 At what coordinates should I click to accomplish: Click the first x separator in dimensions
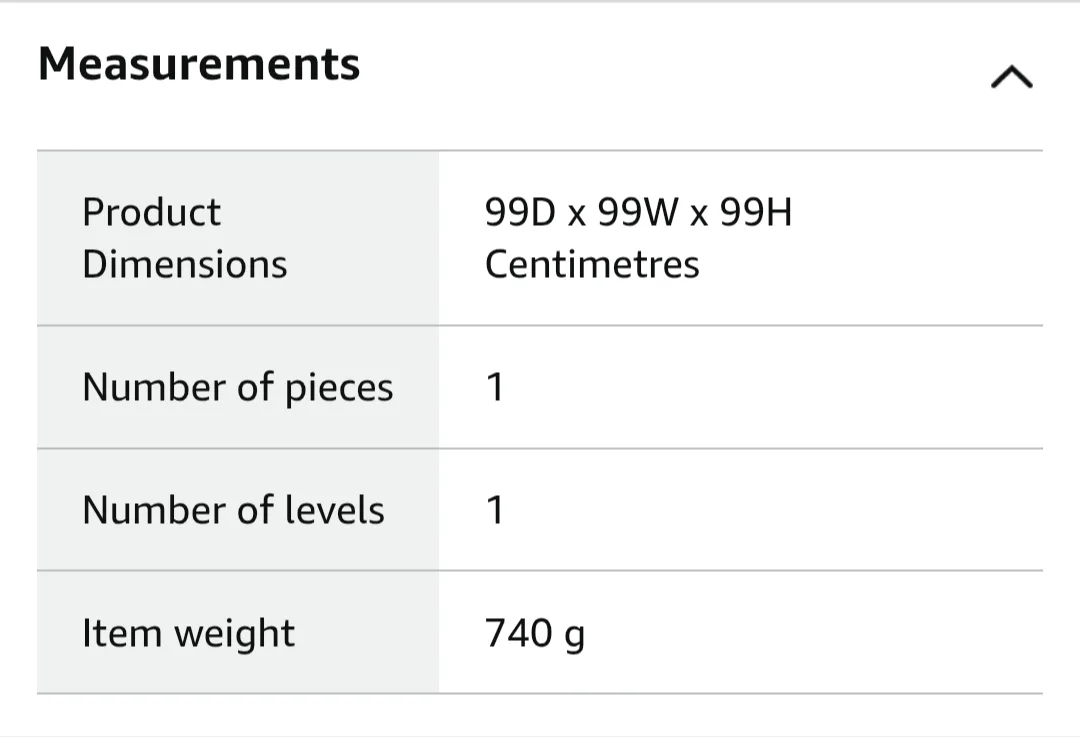pos(577,215)
